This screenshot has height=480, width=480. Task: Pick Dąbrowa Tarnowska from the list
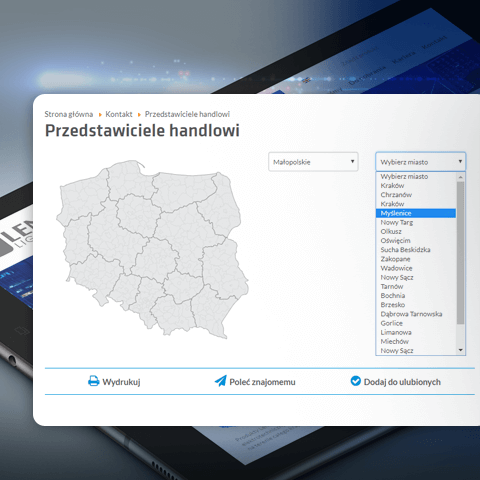click(x=416, y=314)
